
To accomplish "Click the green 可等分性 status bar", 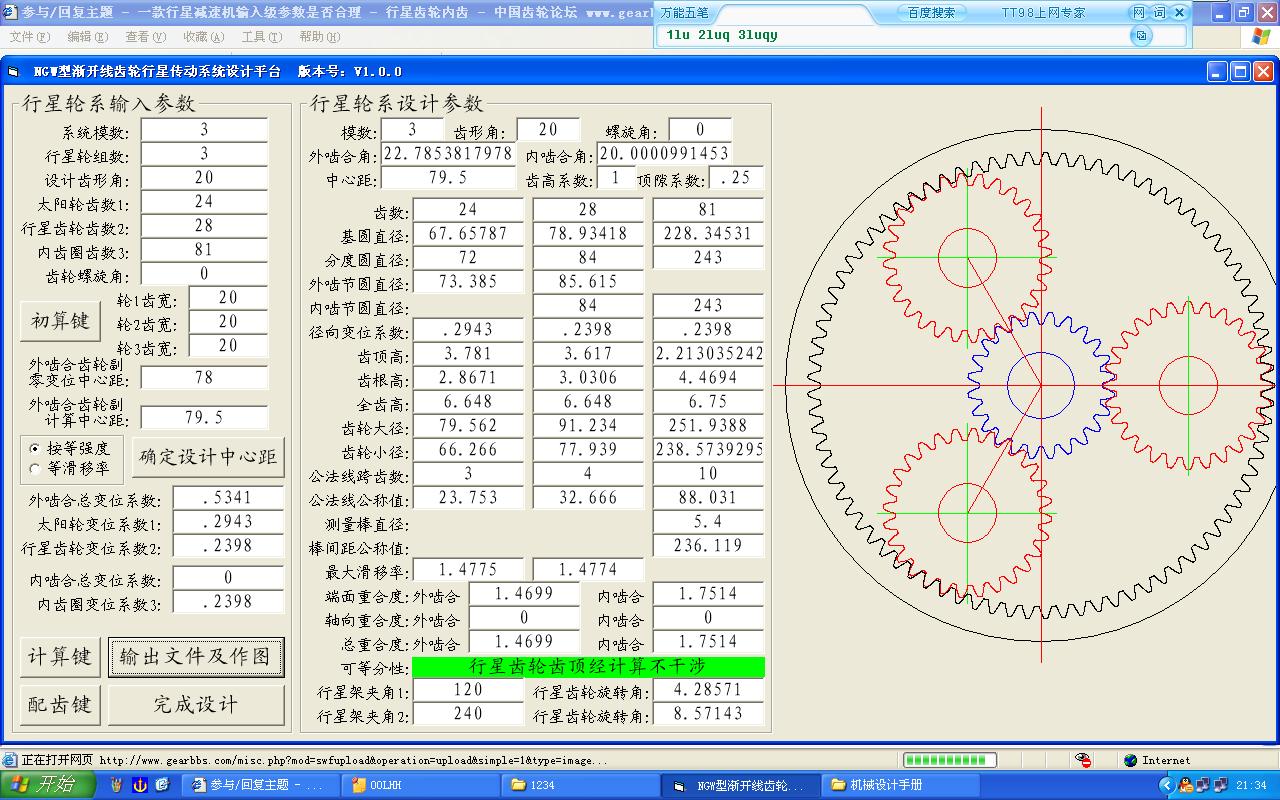I will [588, 667].
